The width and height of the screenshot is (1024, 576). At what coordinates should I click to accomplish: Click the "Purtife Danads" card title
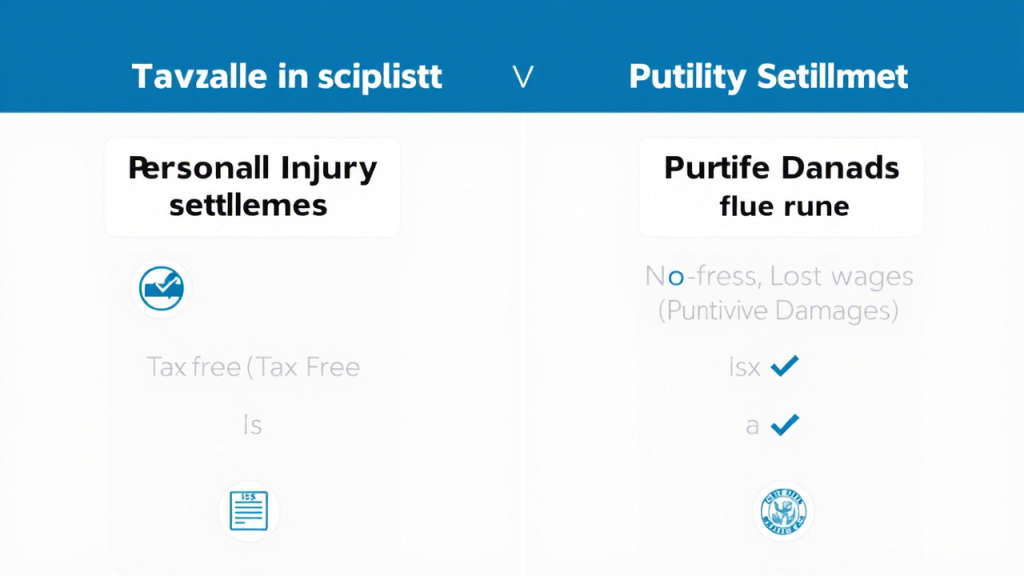click(x=781, y=168)
